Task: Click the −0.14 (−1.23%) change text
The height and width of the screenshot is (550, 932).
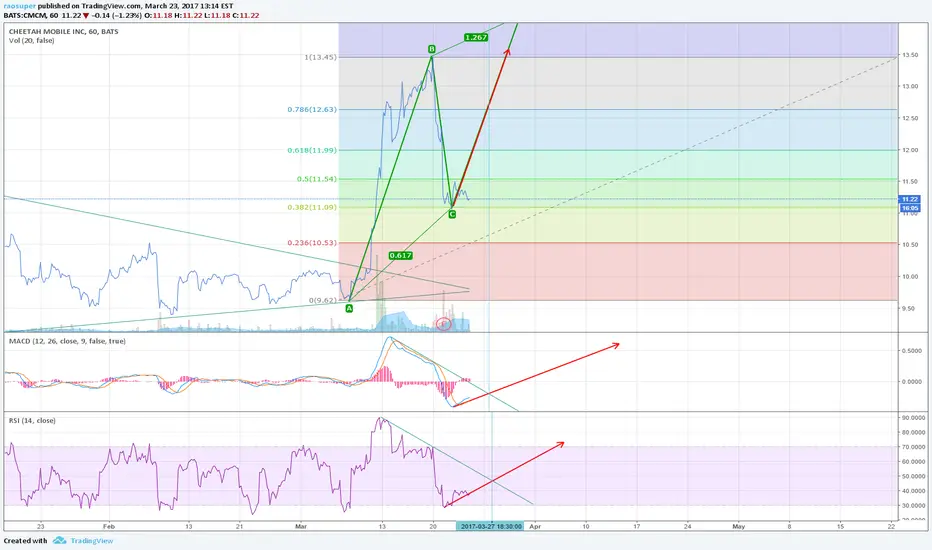Action: pos(116,15)
